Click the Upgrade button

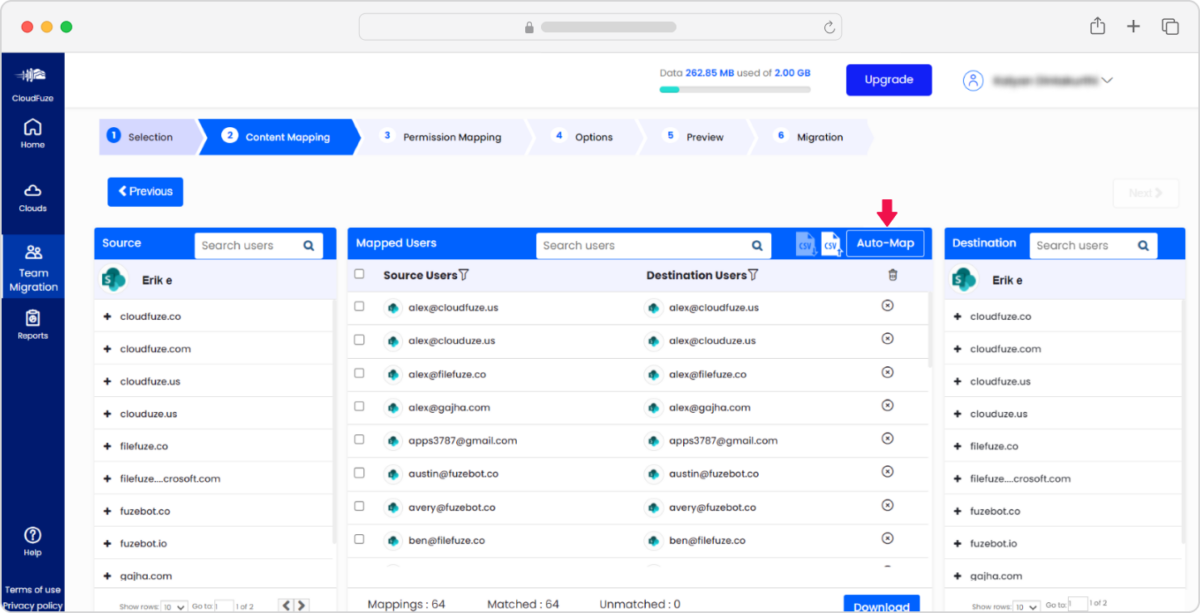point(888,79)
